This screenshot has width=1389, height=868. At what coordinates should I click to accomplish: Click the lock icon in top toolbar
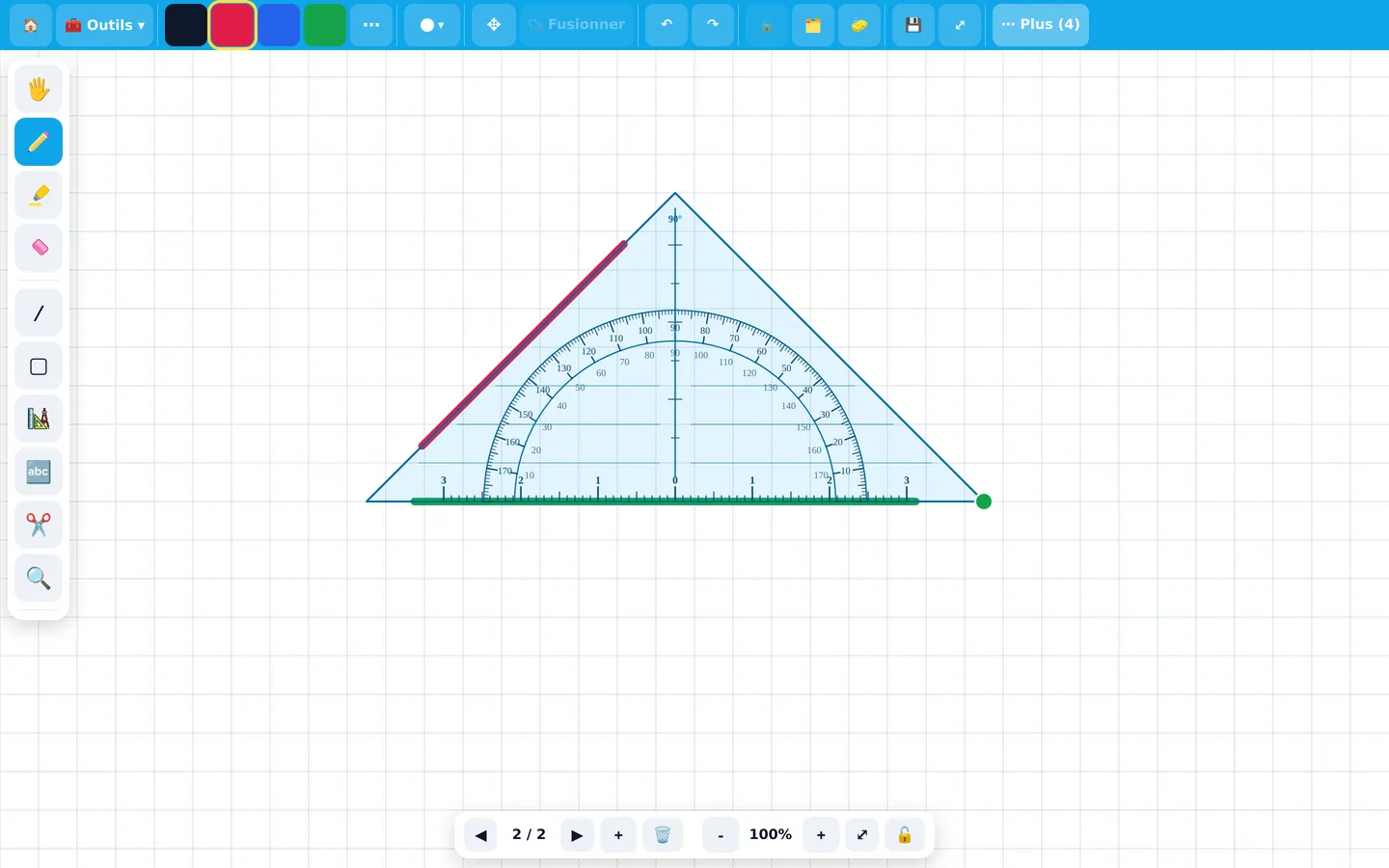click(x=767, y=25)
